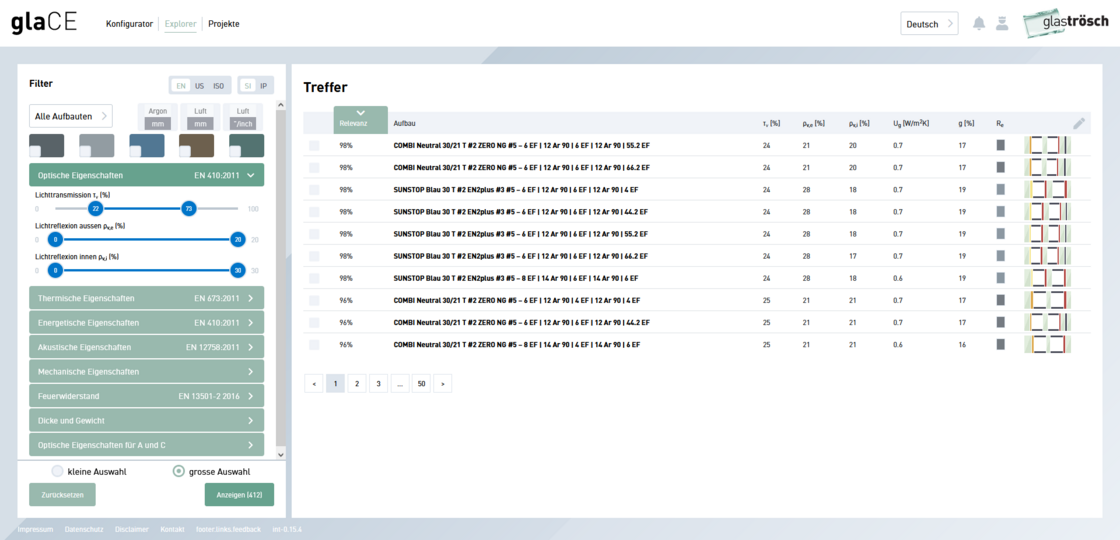
Task: Expand the Thermische Eigenschaften section
Action: click(x=146, y=298)
